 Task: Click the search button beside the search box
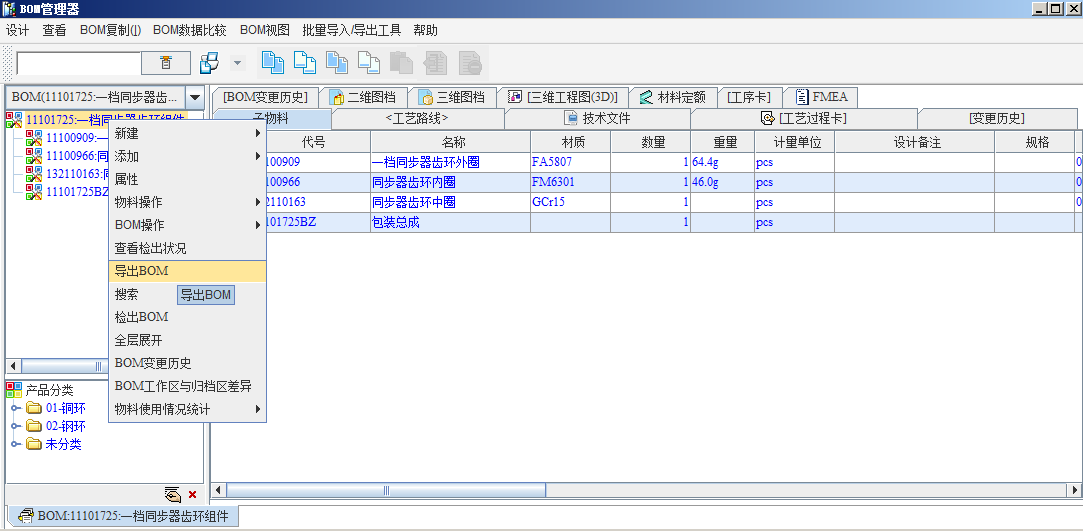[x=165, y=63]
